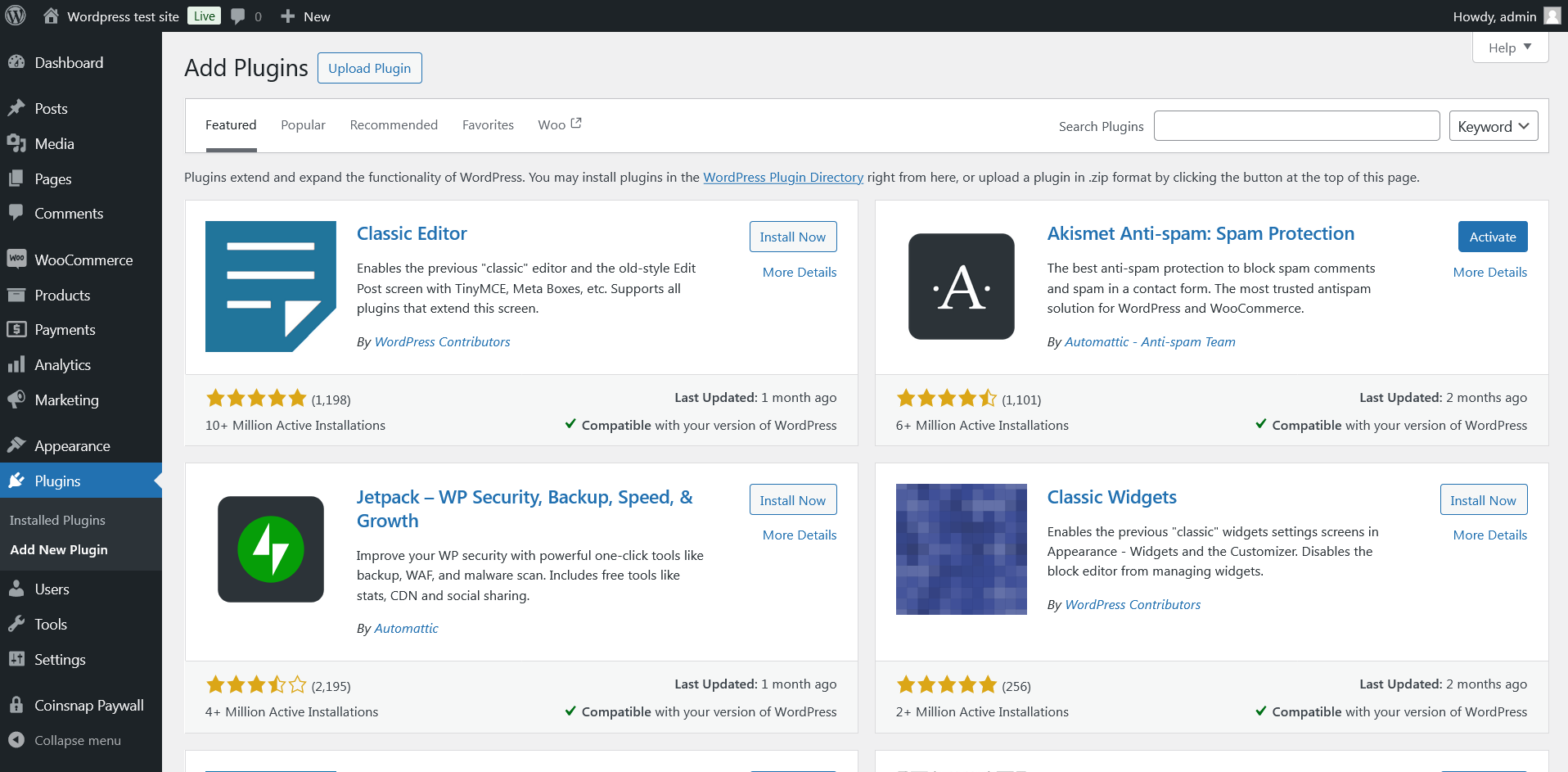This screenshot has width=1568, height=772.
Task: Open the Dashboard from the sidebar
Action: (18, 62)
